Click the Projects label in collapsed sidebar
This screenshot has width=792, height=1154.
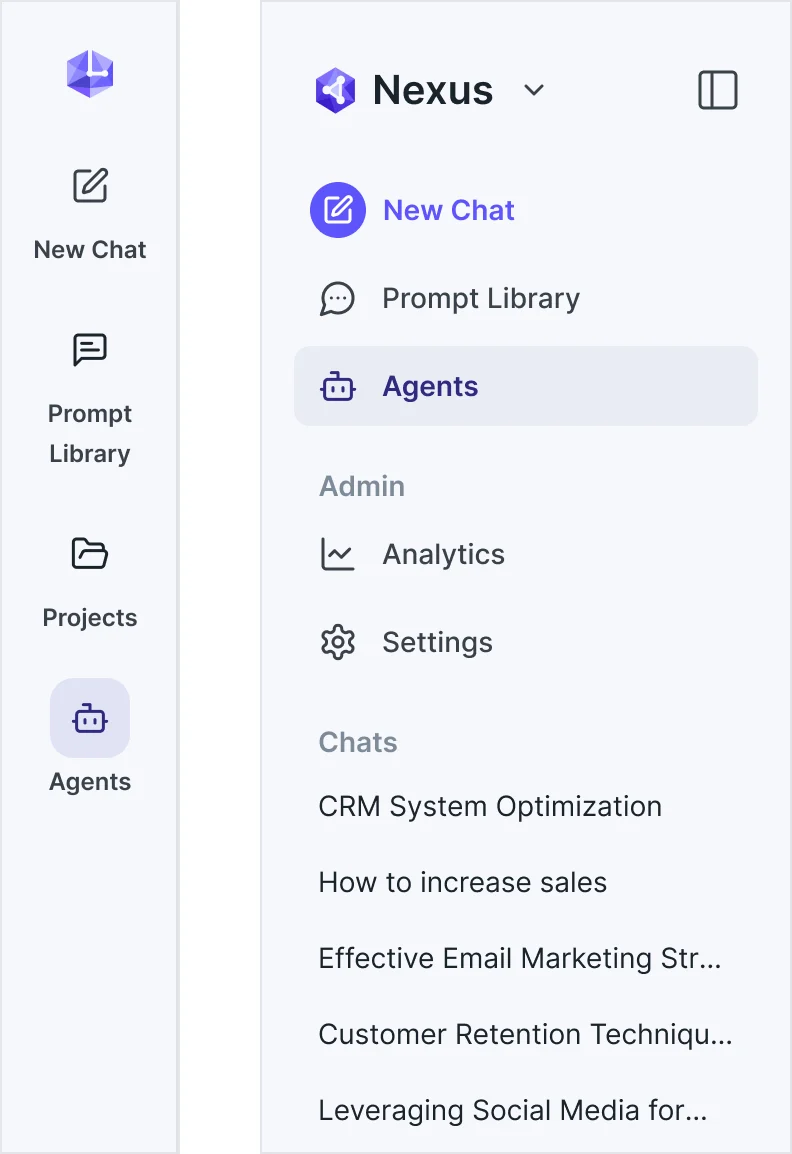click(90, 617)
